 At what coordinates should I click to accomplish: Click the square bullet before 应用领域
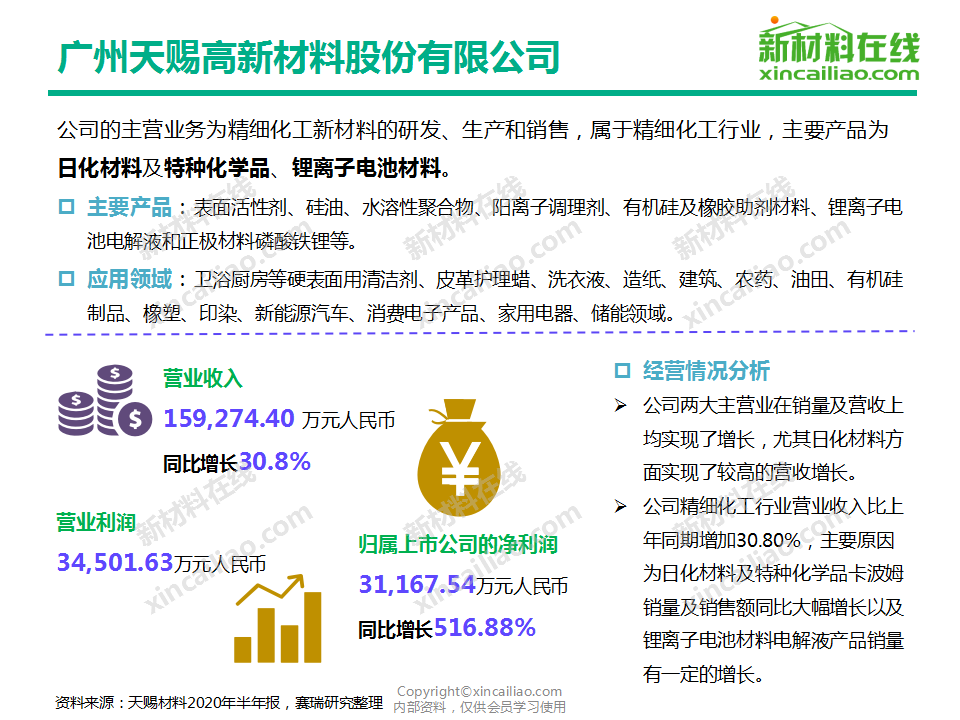click(x=66, y=279)
